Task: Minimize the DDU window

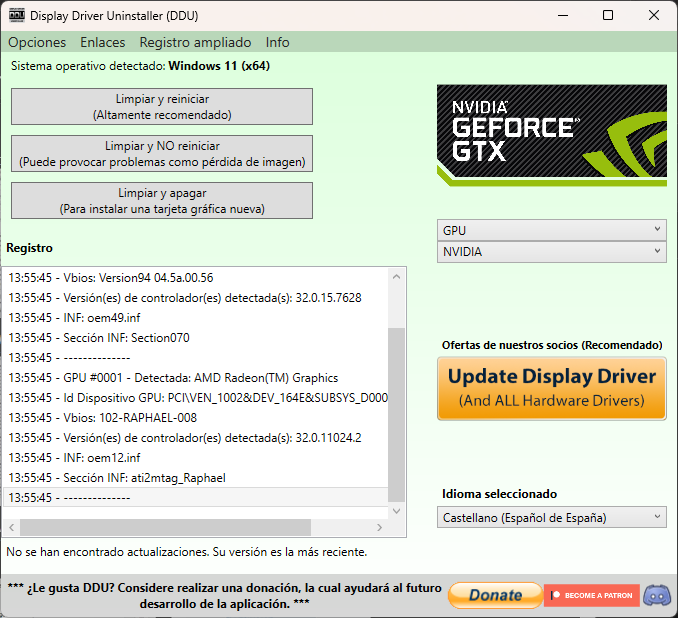Action: 563,16
